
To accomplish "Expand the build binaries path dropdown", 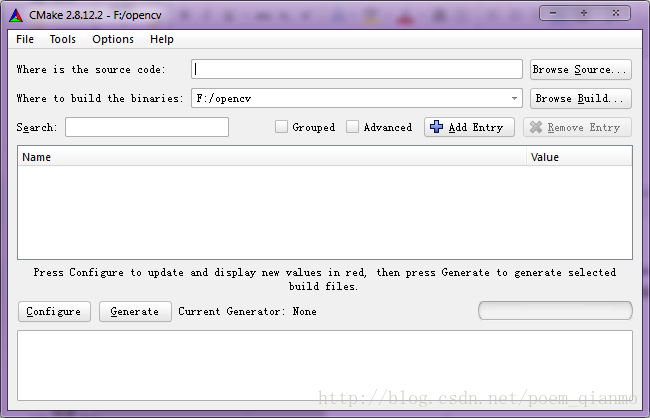I will click(x=514, y=98).
